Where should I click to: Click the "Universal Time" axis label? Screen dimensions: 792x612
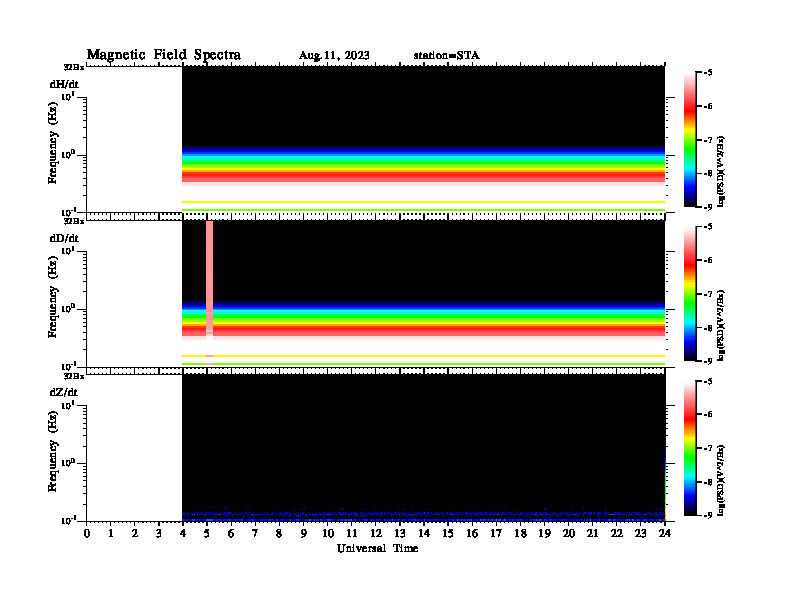[x=377, y=548]
